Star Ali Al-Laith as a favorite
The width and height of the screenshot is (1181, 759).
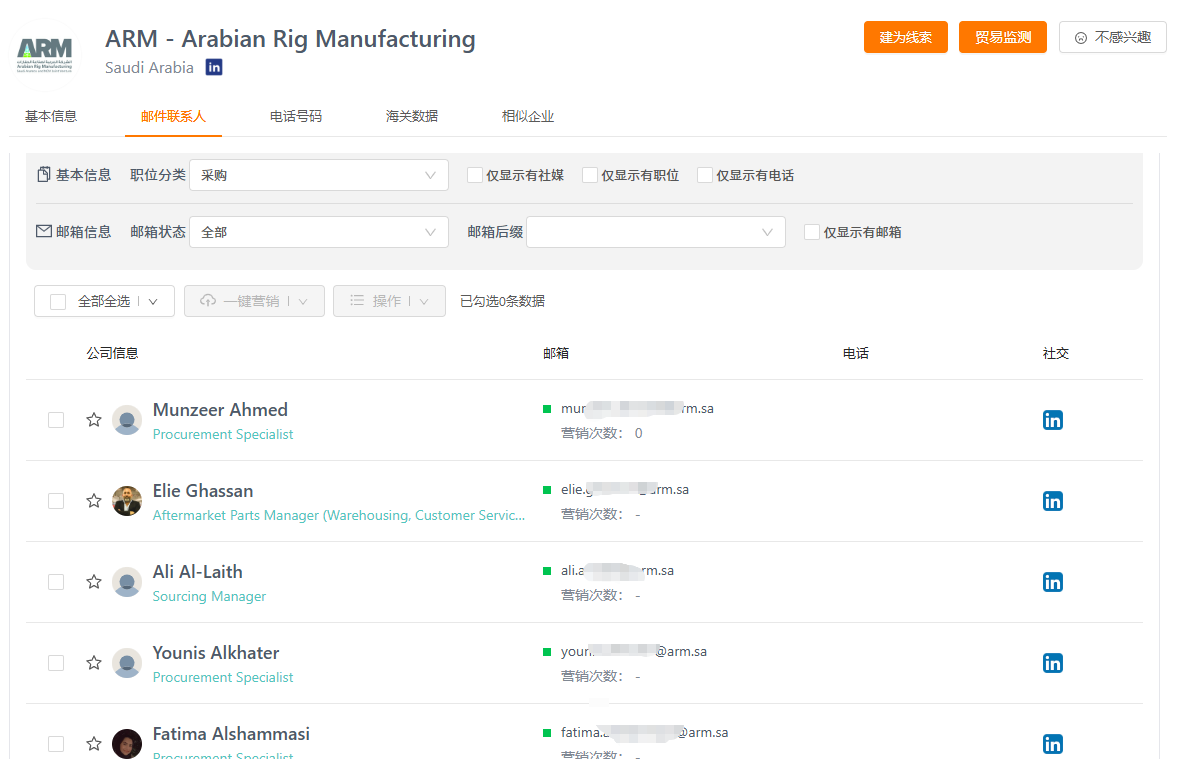93,581
